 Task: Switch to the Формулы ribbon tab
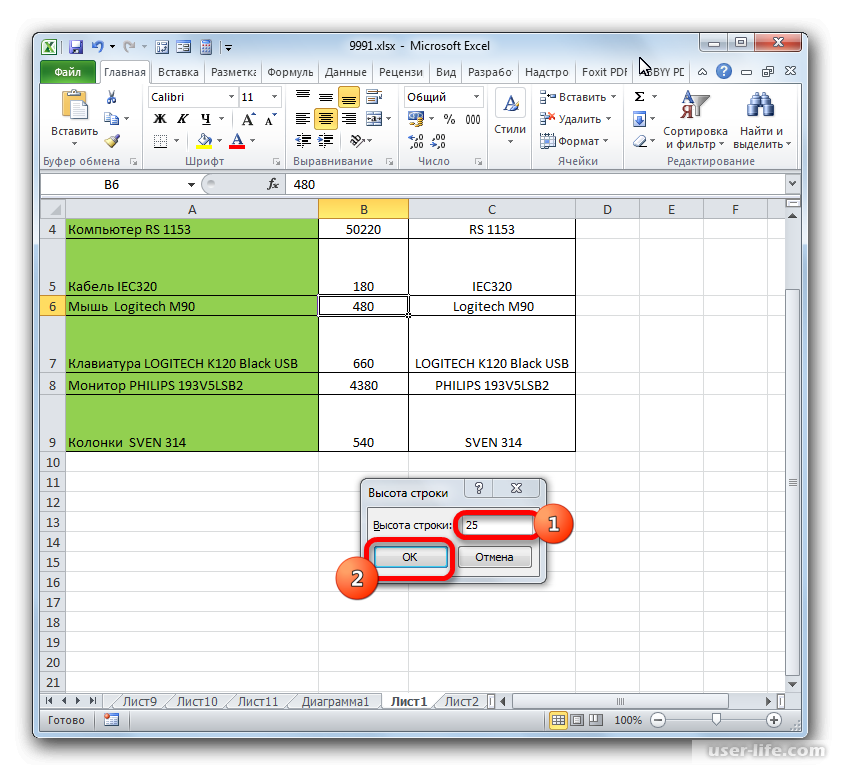pos(290,72)
